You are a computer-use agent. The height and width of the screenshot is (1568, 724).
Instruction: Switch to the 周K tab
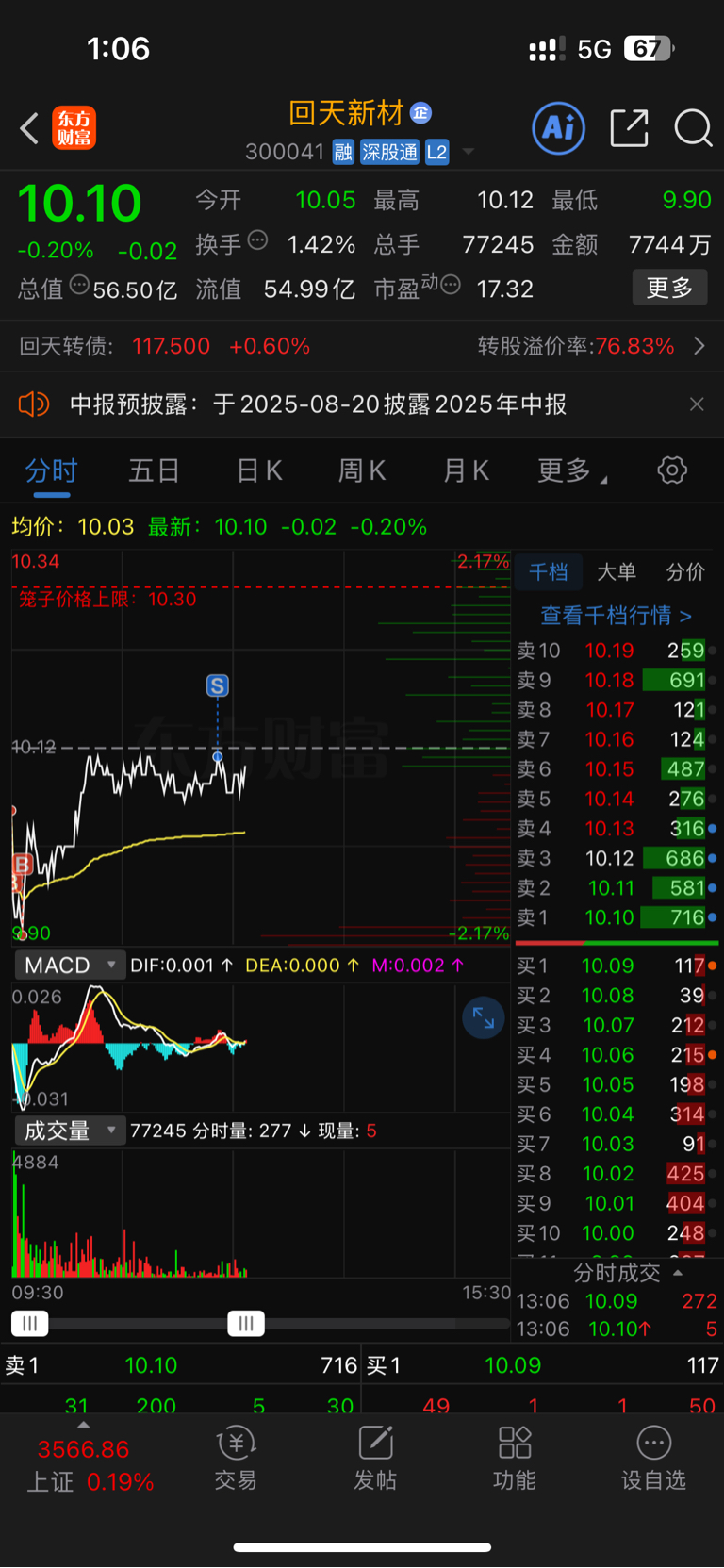pyautogui.click(x=362, y=470)
